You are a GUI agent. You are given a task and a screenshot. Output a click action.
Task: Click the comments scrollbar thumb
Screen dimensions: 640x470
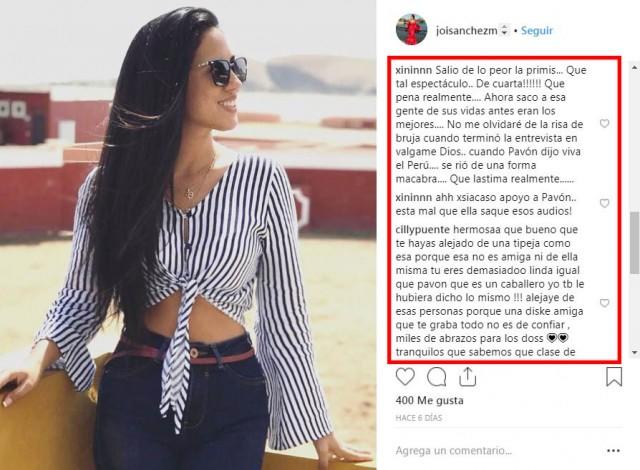coord(635,243)
